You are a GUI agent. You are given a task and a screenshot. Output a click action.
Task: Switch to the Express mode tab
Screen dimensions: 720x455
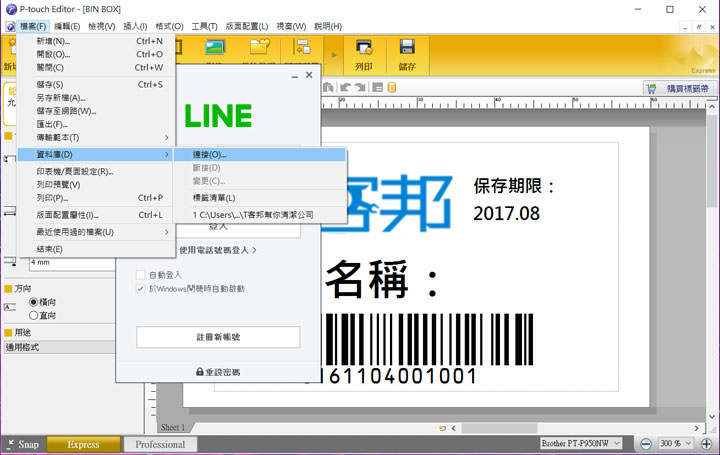tap(84, 444)
